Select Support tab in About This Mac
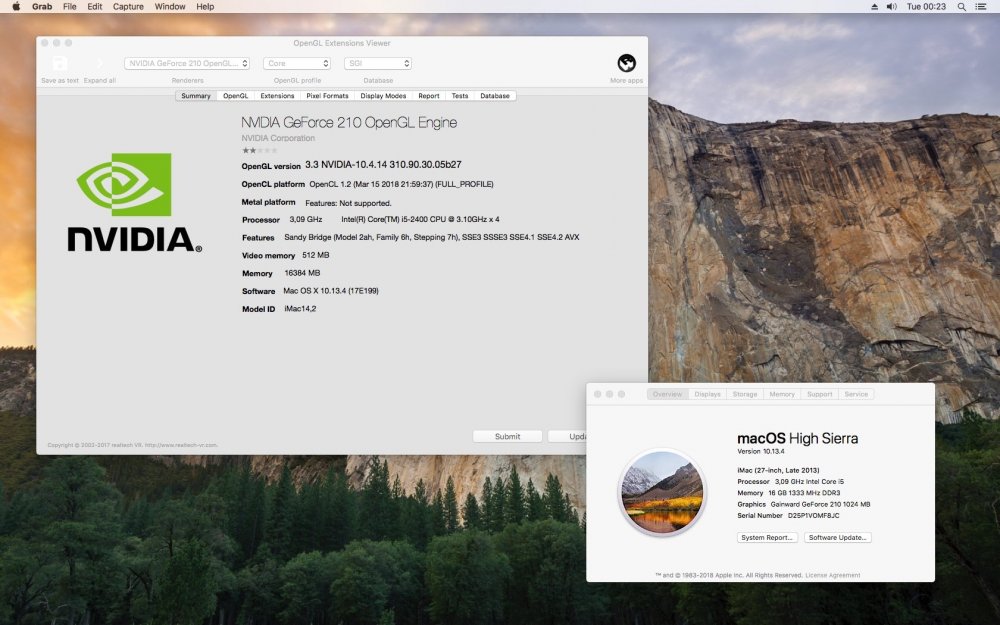 coord(820,394)
